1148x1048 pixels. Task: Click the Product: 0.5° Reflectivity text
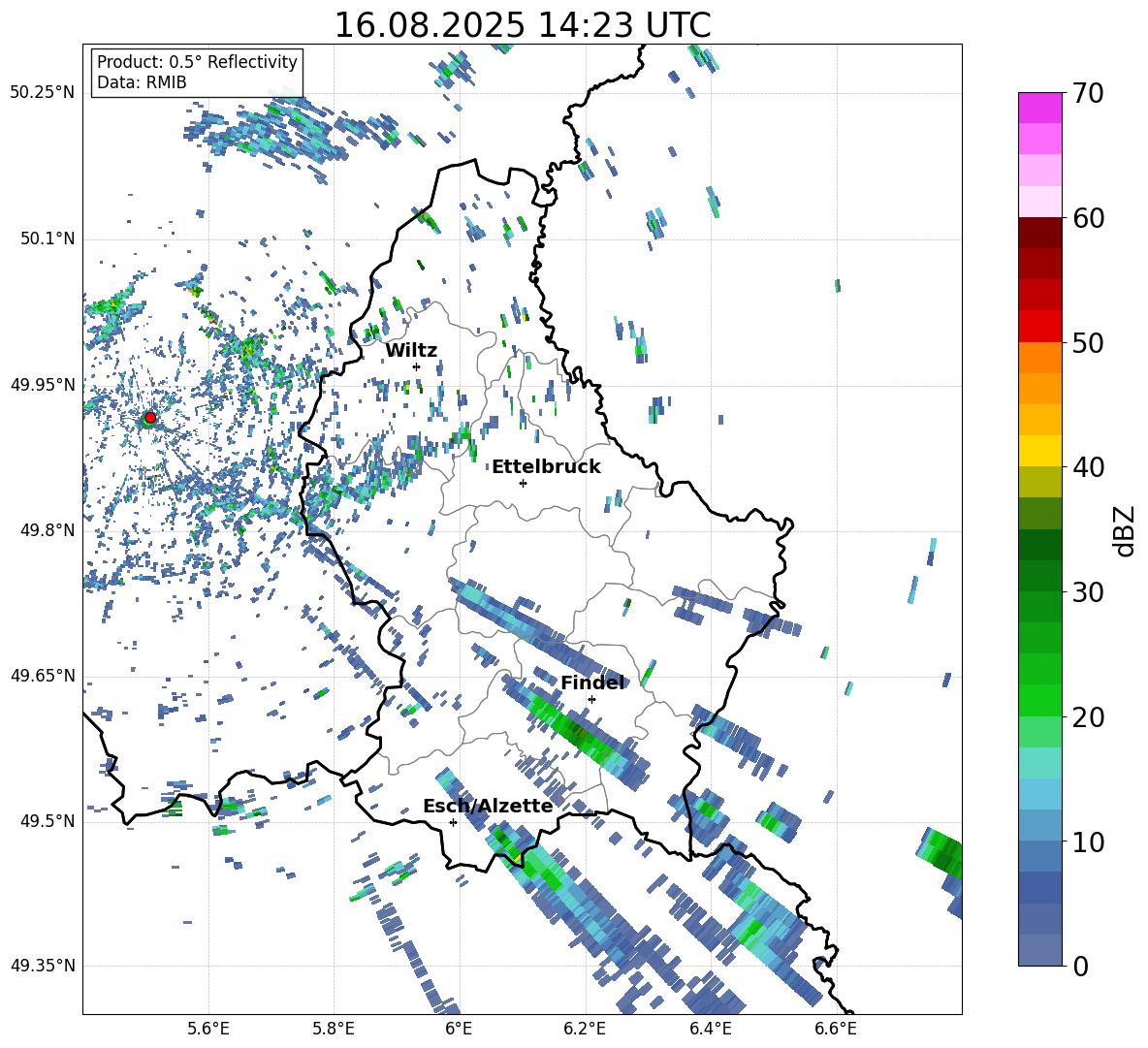[197, 62]
